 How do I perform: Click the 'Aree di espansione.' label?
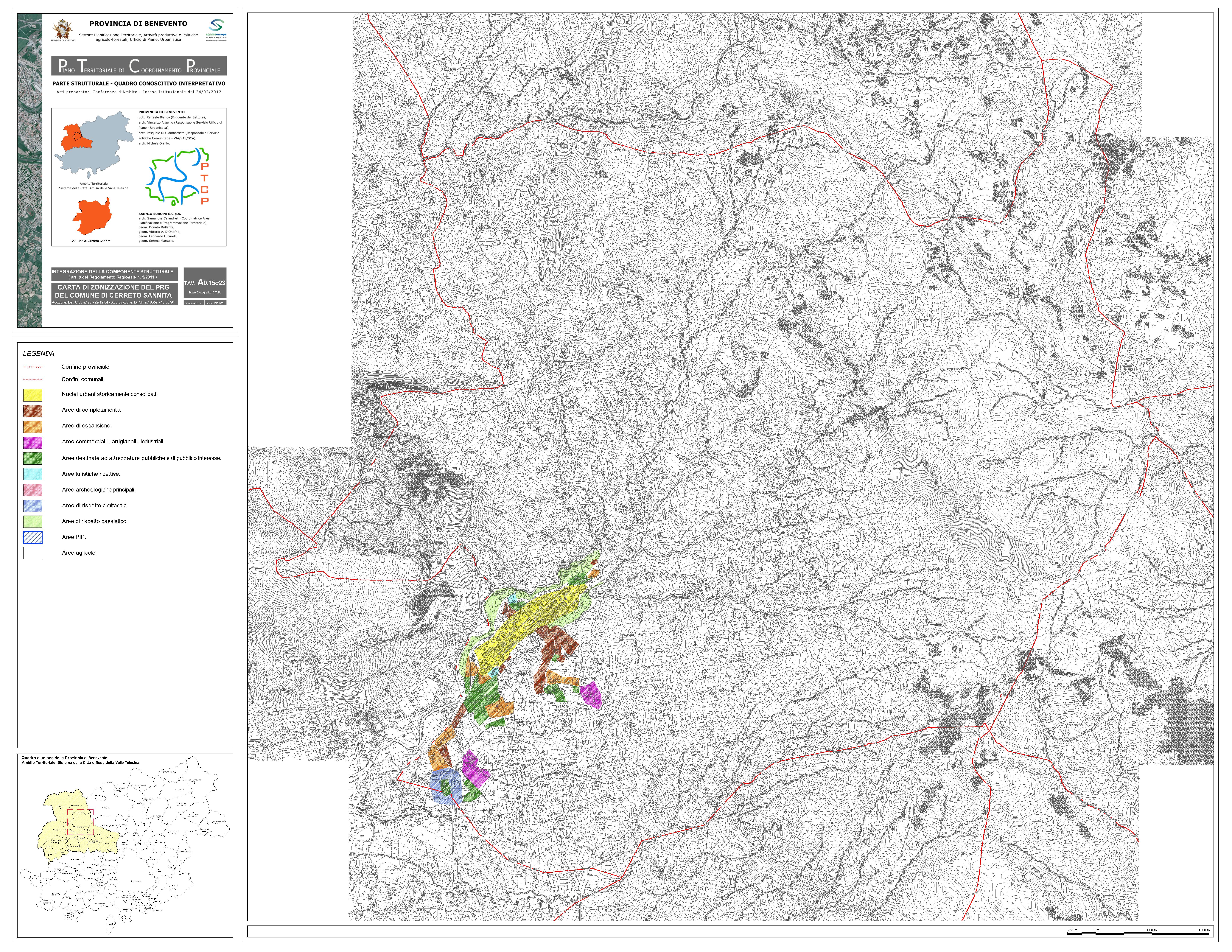point(87,426)
